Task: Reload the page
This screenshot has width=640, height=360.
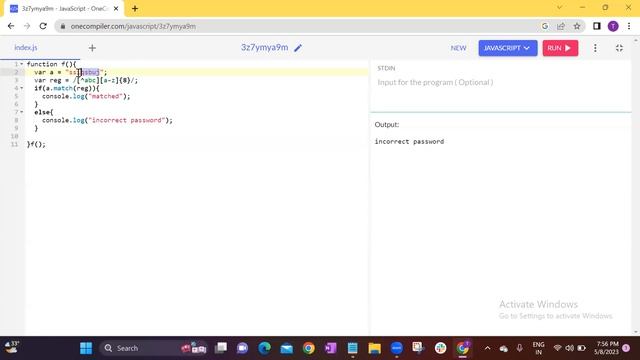Action: [x=43, y=26]
